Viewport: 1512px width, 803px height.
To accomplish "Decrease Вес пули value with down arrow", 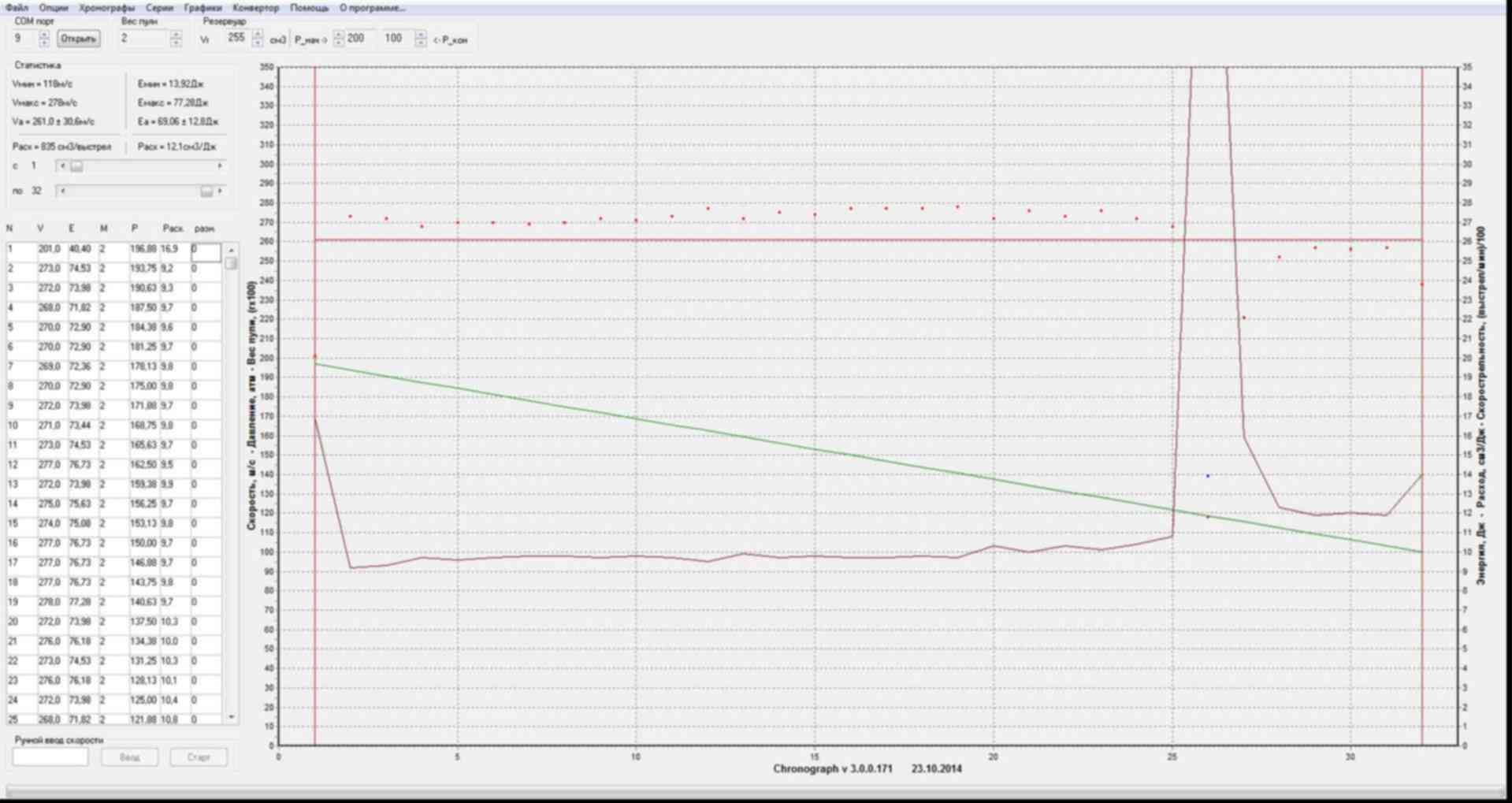I will tap(176, 43).
